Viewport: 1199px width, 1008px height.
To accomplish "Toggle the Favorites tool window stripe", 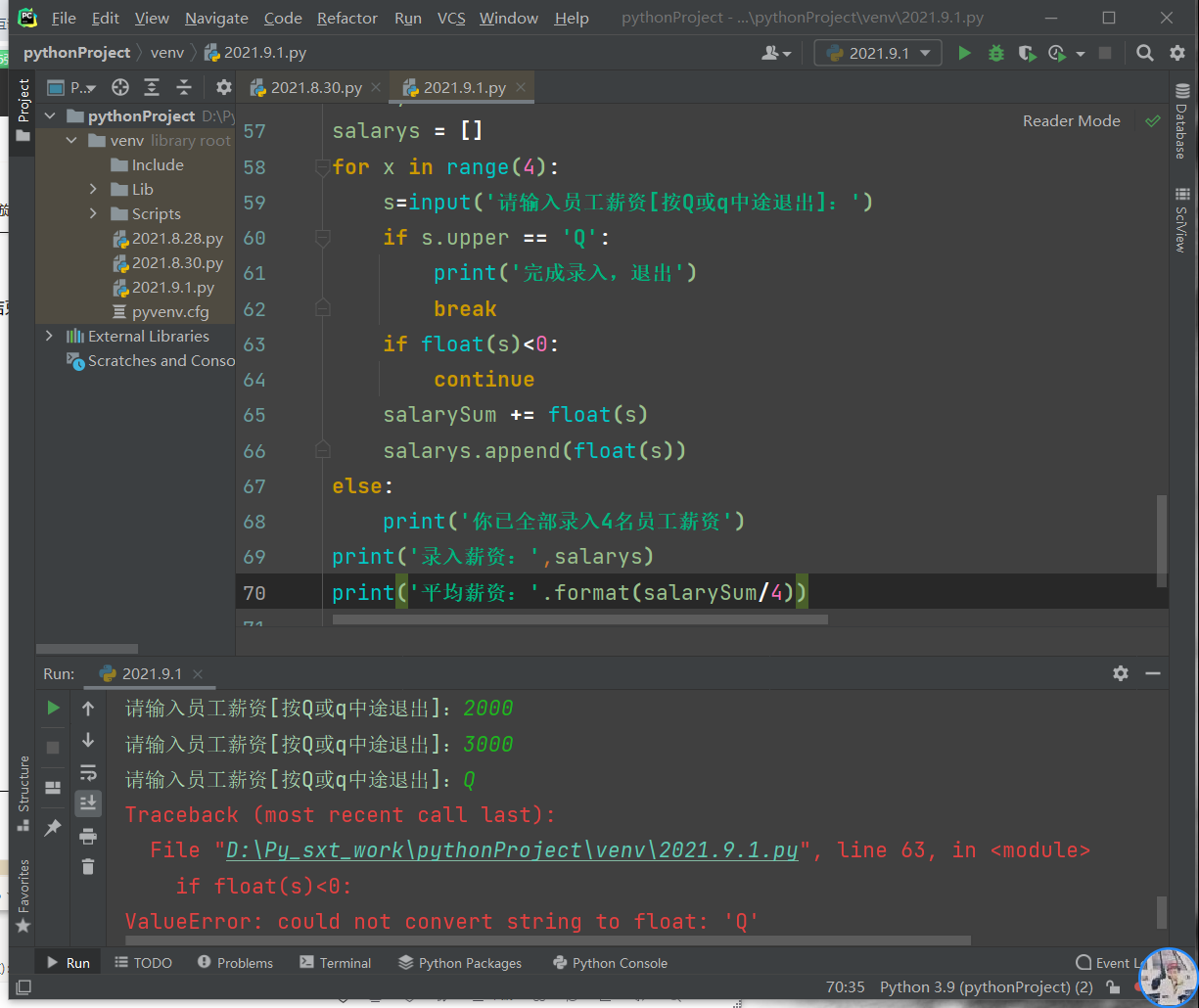I will click(x=23, y=896).
